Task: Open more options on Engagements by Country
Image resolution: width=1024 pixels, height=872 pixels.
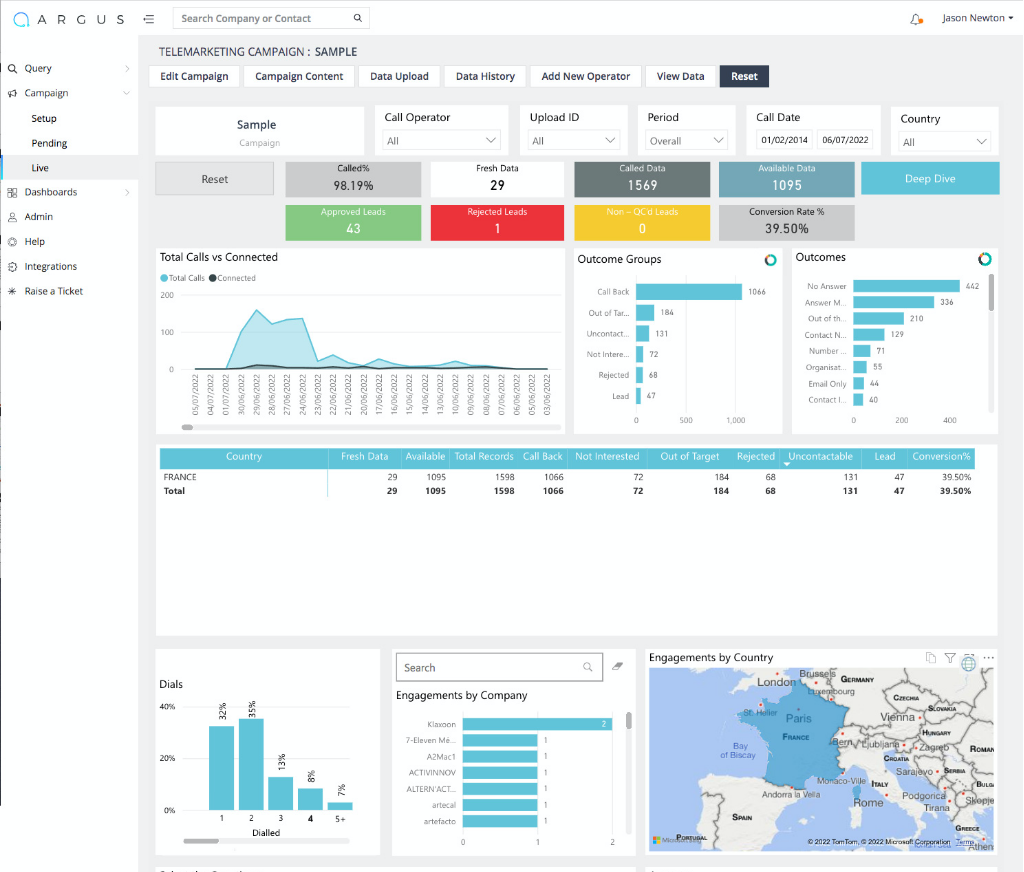Action: (x=989, y=658)
